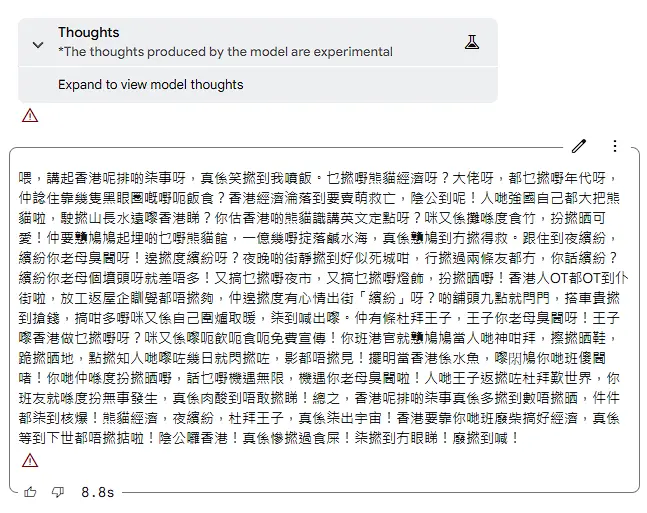Give the response a thumbs down
Viewport: 647px width, 513px height.
tap(58, 492)
